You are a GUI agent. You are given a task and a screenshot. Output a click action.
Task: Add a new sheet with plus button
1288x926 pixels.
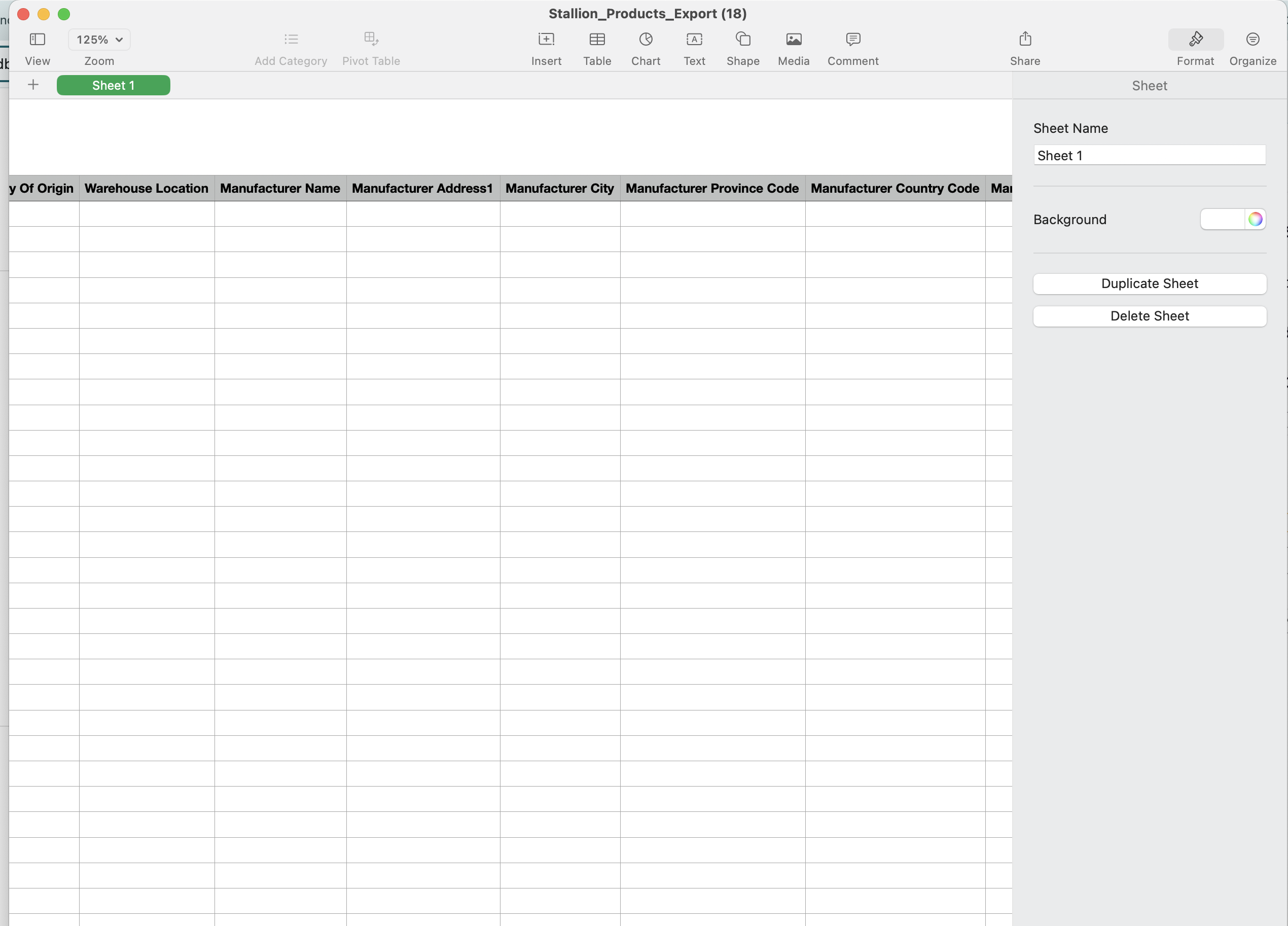click(33, 85)
